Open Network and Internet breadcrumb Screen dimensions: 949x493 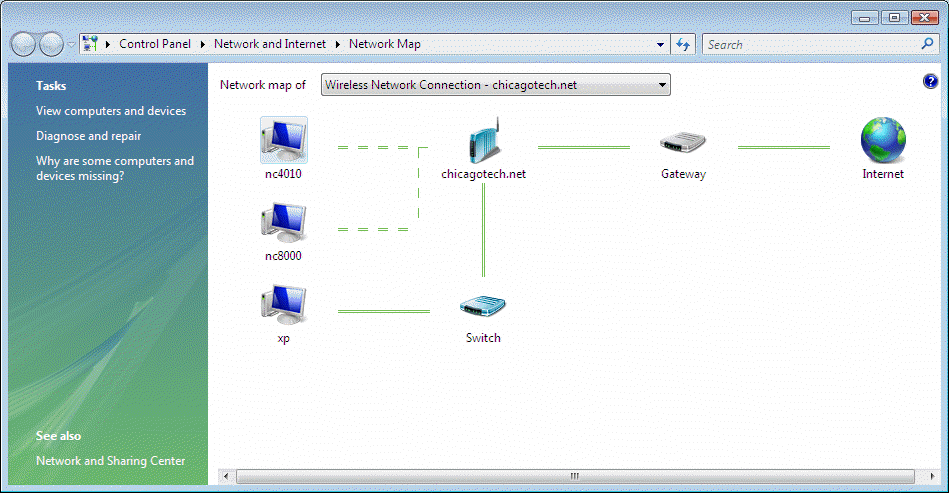(x=270, y=44)
